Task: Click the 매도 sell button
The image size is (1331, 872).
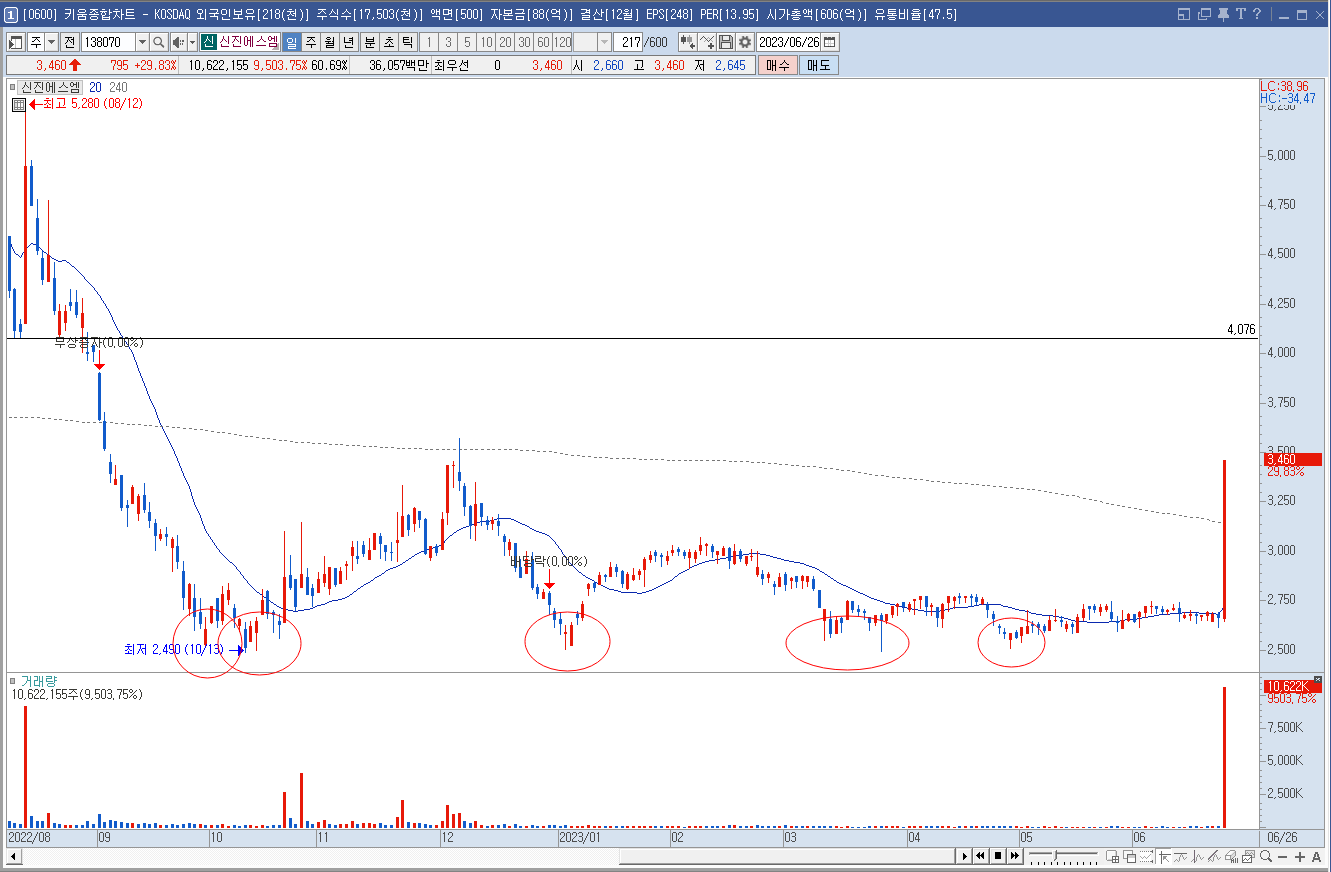Action: click(x=819, y=65)
